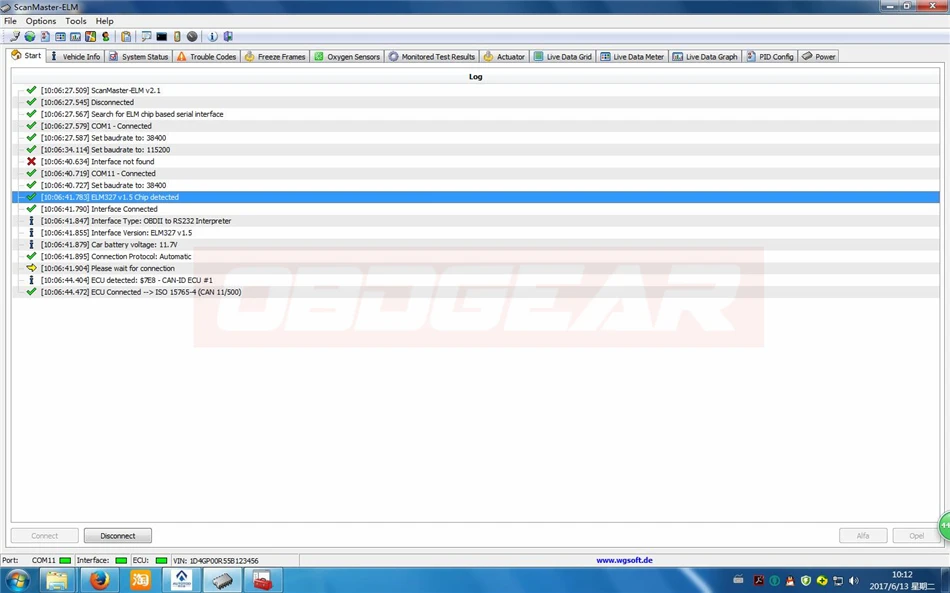Select 'Search for ELM chip based serial interface' row
Screen dimensions: 950x593
[x=475, y=114]
